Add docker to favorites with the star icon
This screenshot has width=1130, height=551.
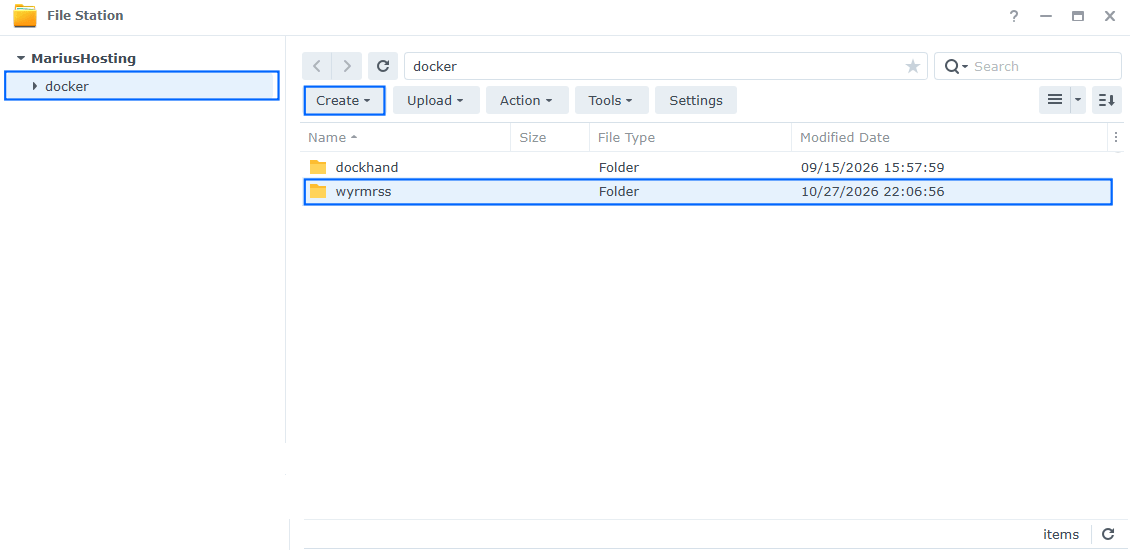coord(912,66)
